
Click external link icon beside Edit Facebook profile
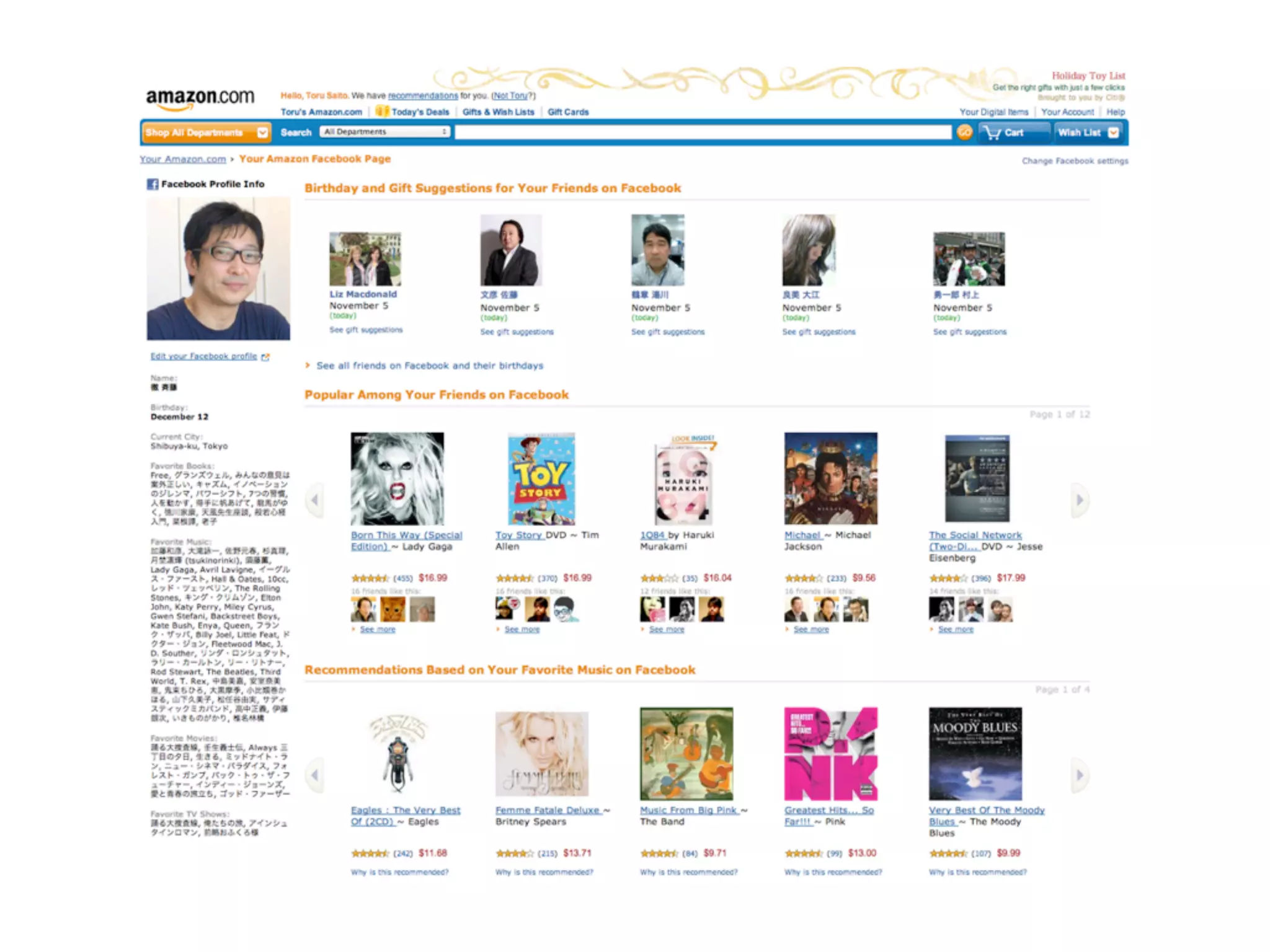point(265,357)
